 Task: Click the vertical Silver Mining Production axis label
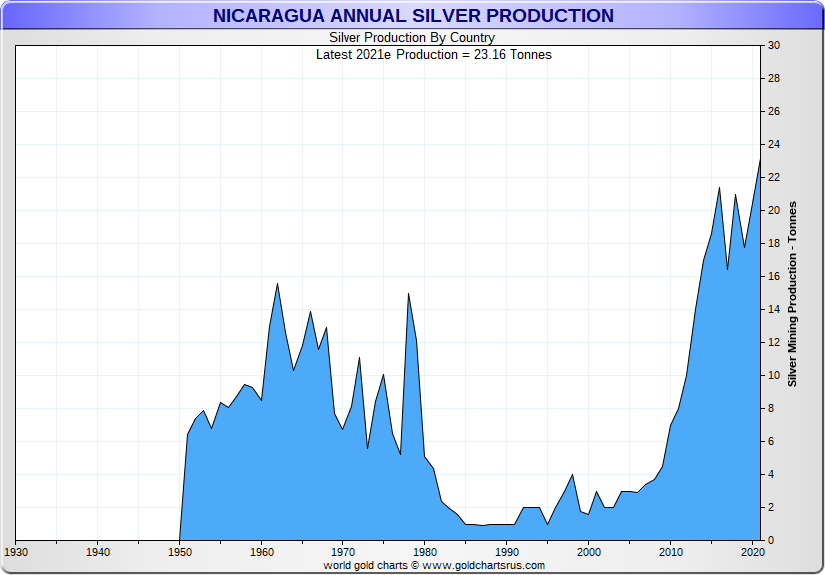(x=792, y=293)
